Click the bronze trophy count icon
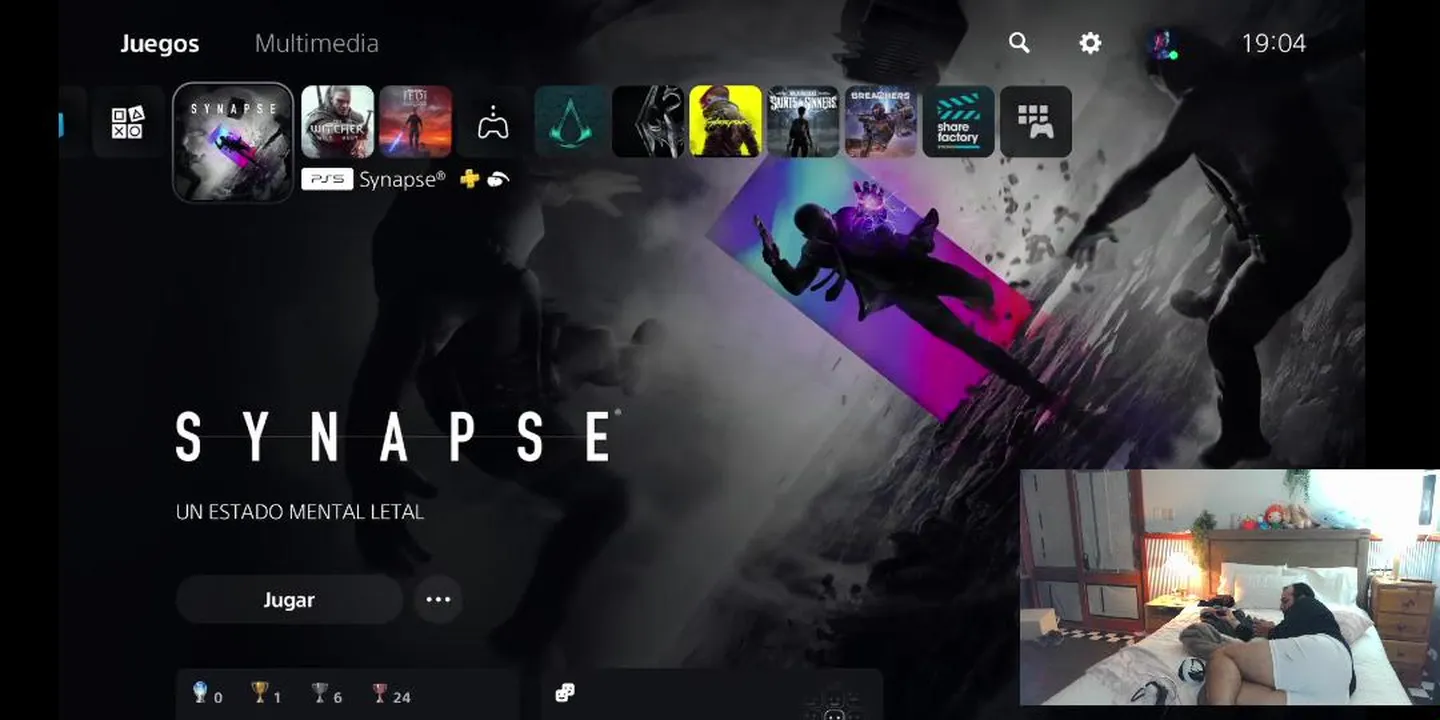This screenshot has height=720, width=1440. (380, 692)
